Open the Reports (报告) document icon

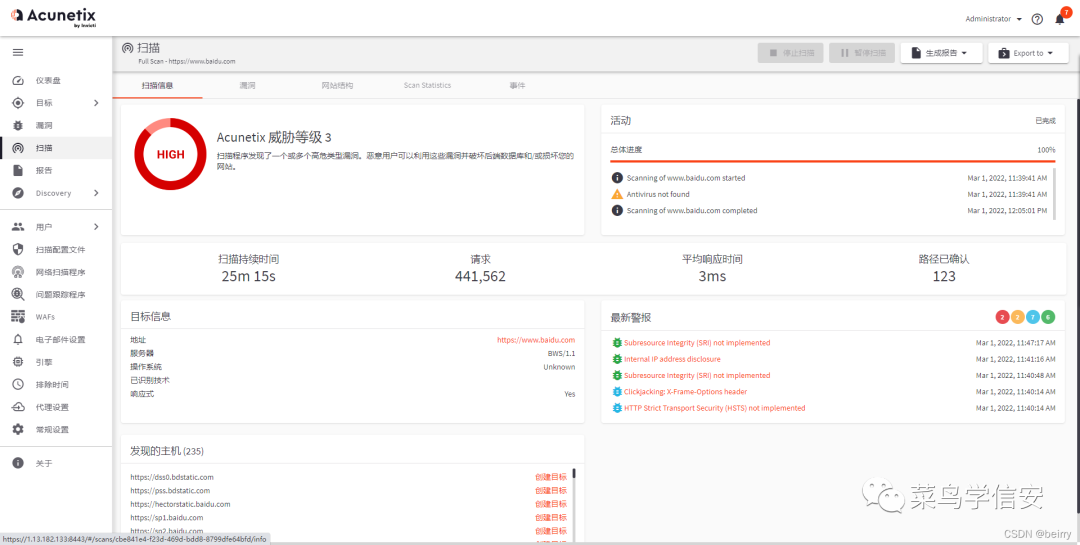pyautogui.click(x=19, y=170)
